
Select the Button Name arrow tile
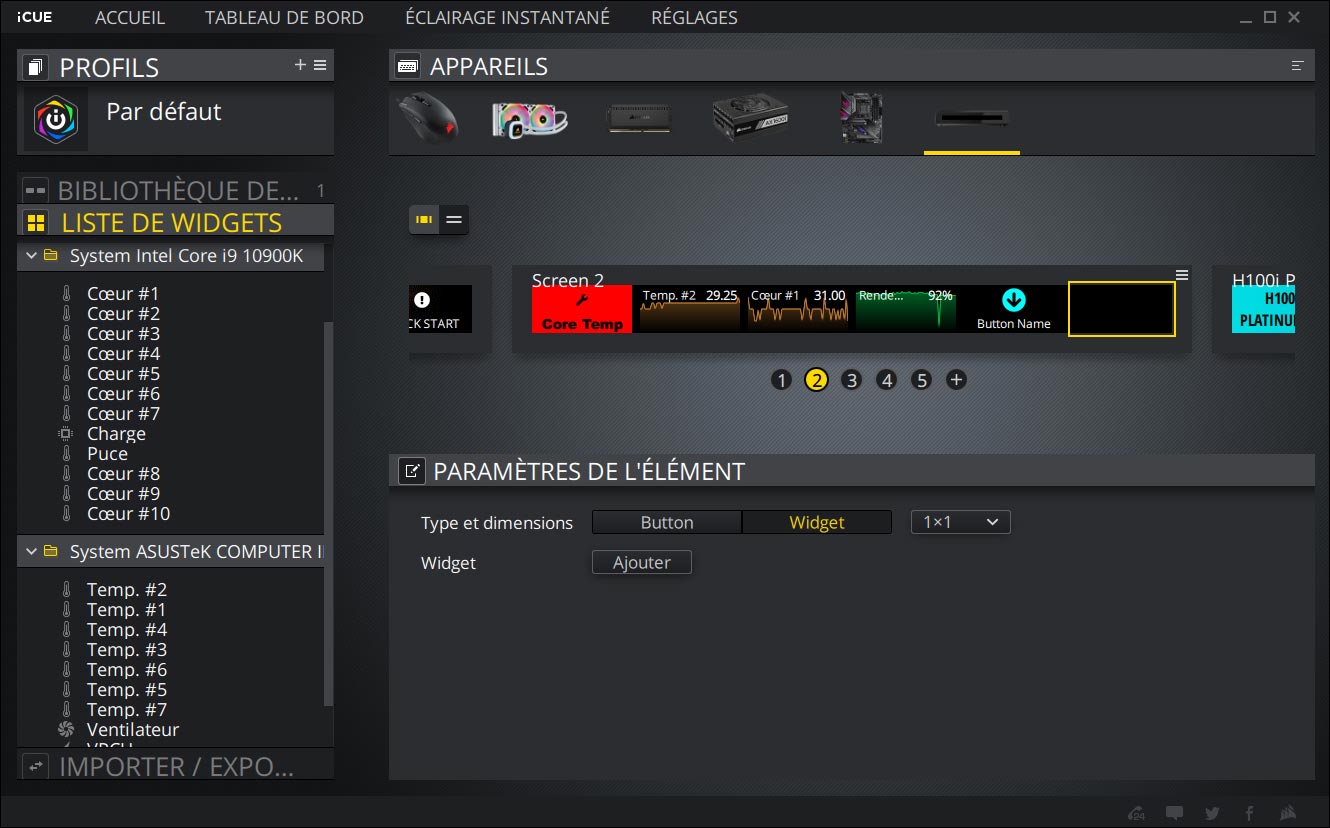tap(1014, 309)
